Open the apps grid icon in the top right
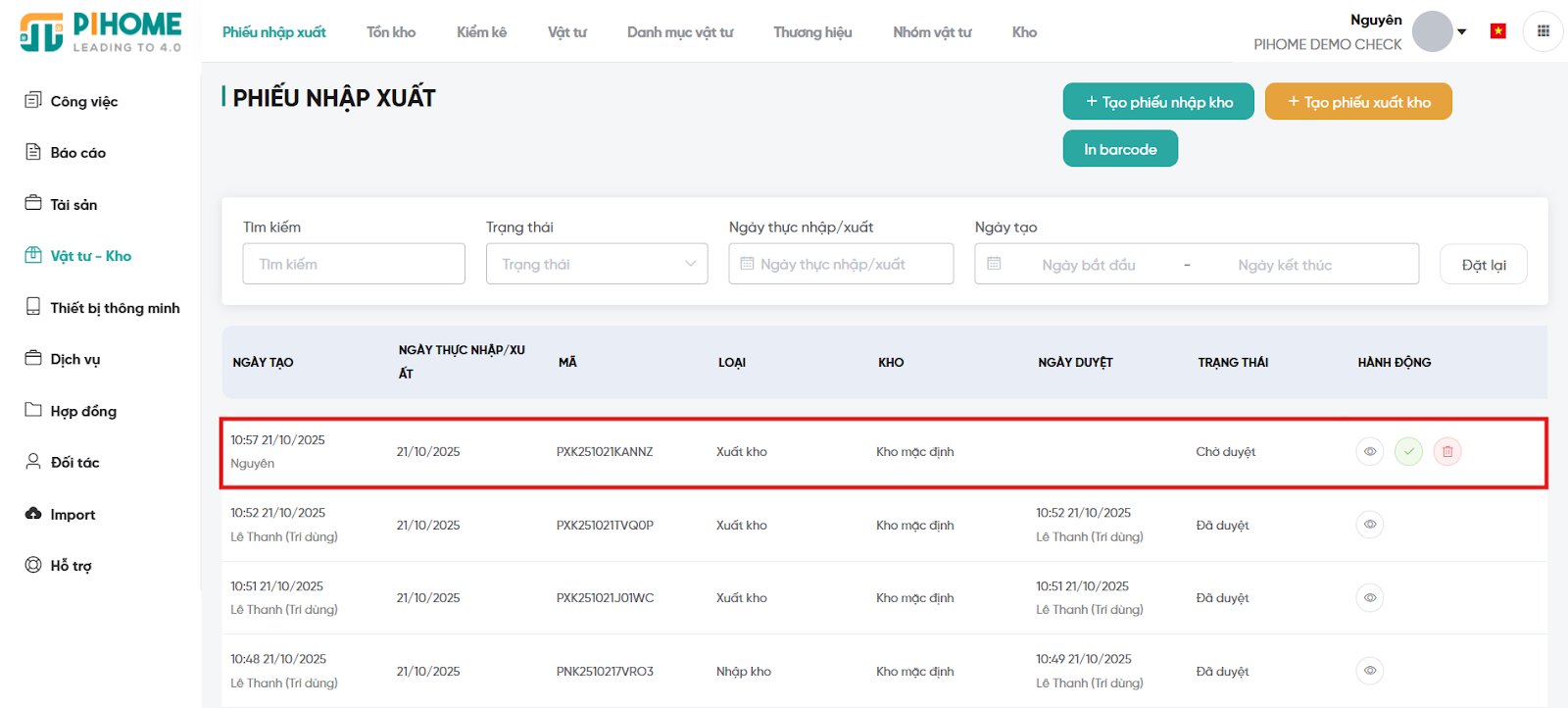Screen dimensions: 1568x708 tap(1543, 31)
